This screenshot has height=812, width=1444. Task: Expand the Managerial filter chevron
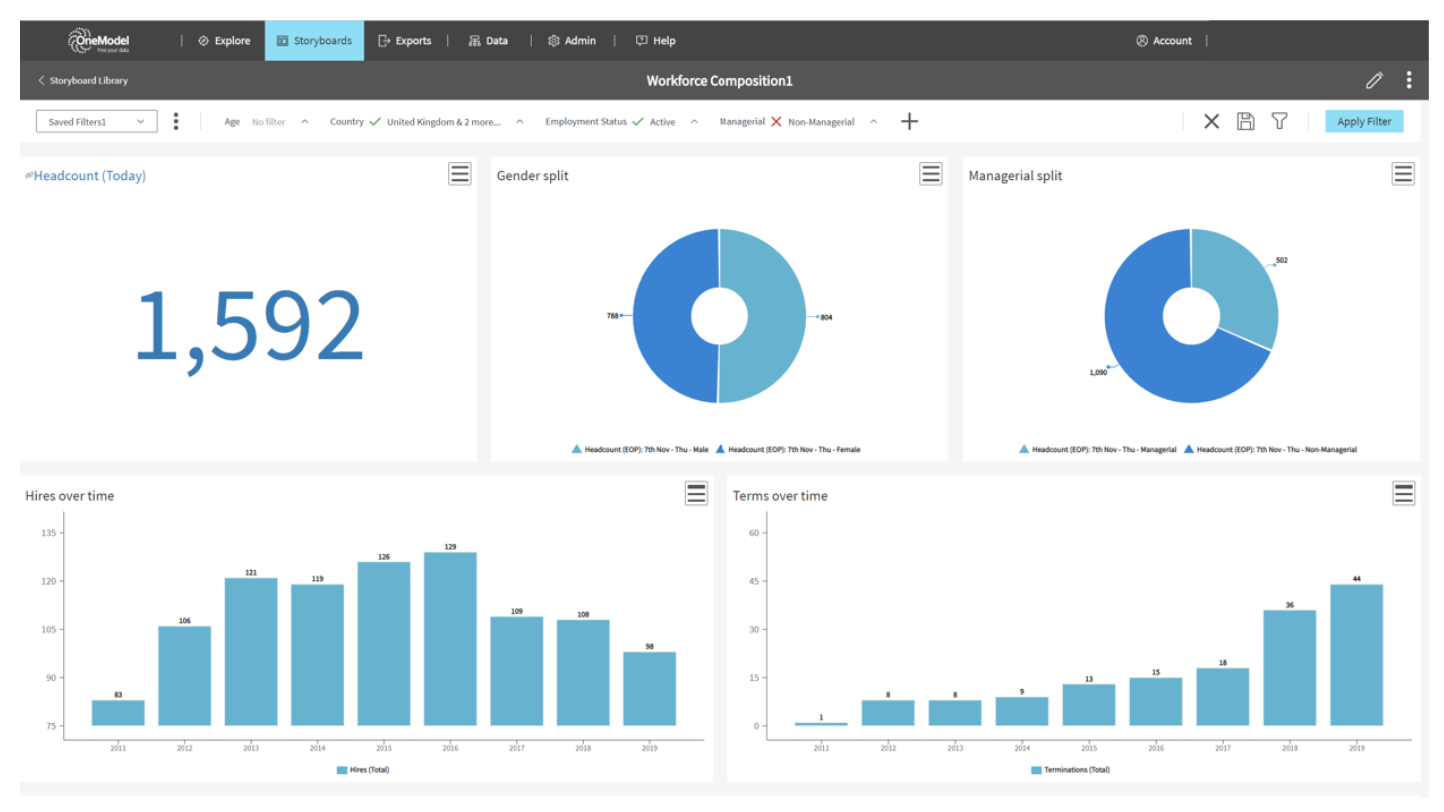[x=873, y=122]
